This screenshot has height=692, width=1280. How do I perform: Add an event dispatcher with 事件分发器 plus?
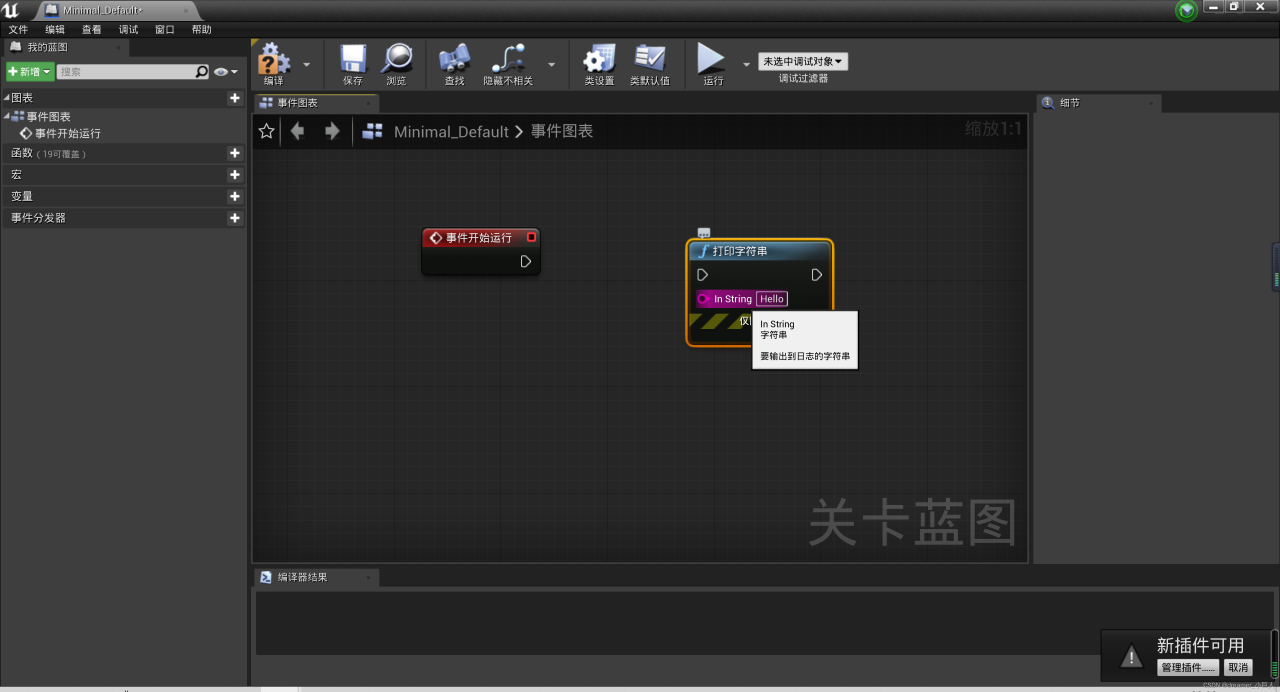point(235,218)
